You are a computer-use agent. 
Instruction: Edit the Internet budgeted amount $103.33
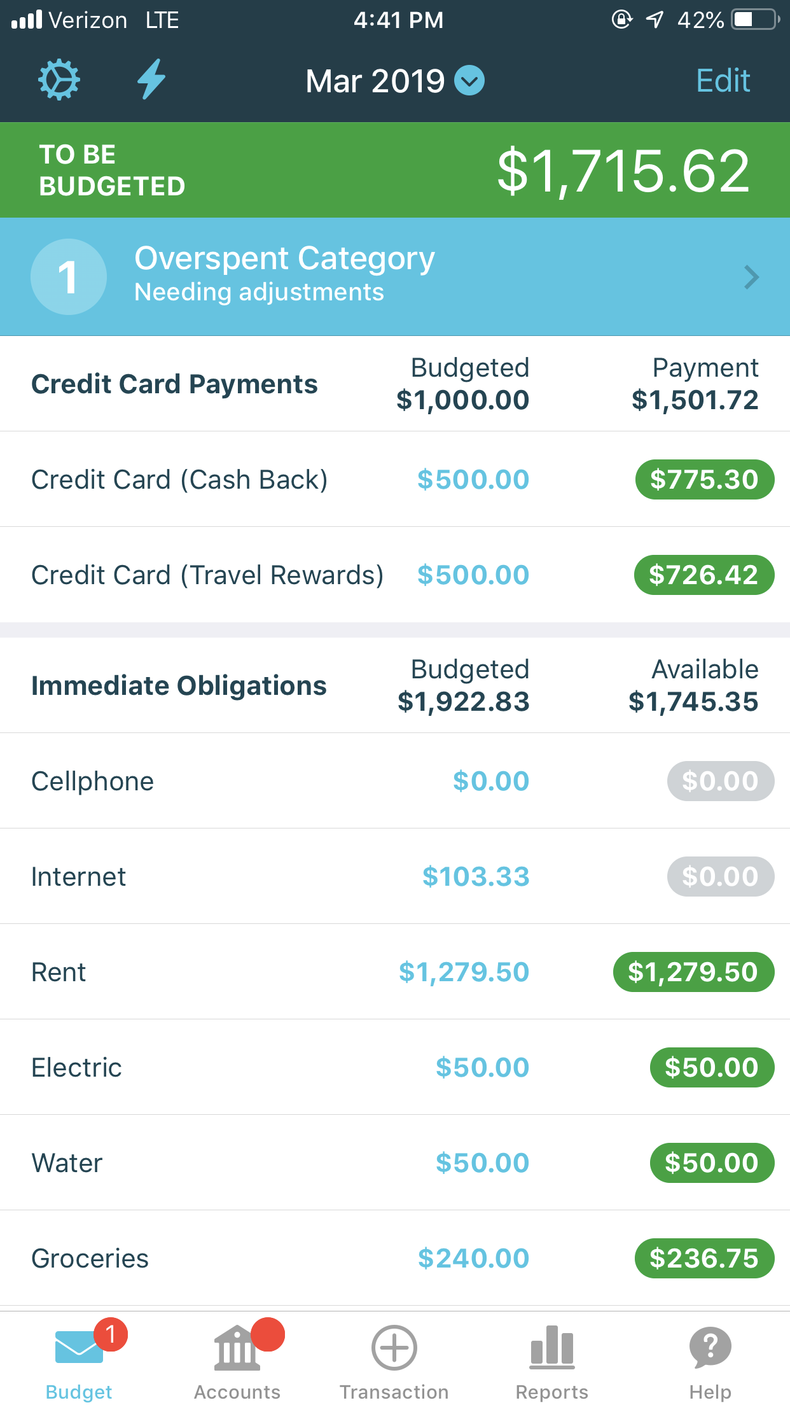point(476,877)
